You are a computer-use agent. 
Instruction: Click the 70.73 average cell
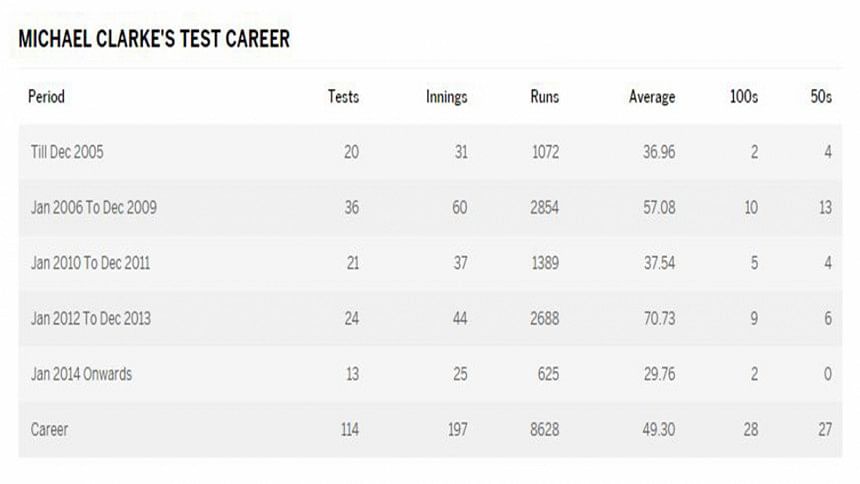pos(659,318)
